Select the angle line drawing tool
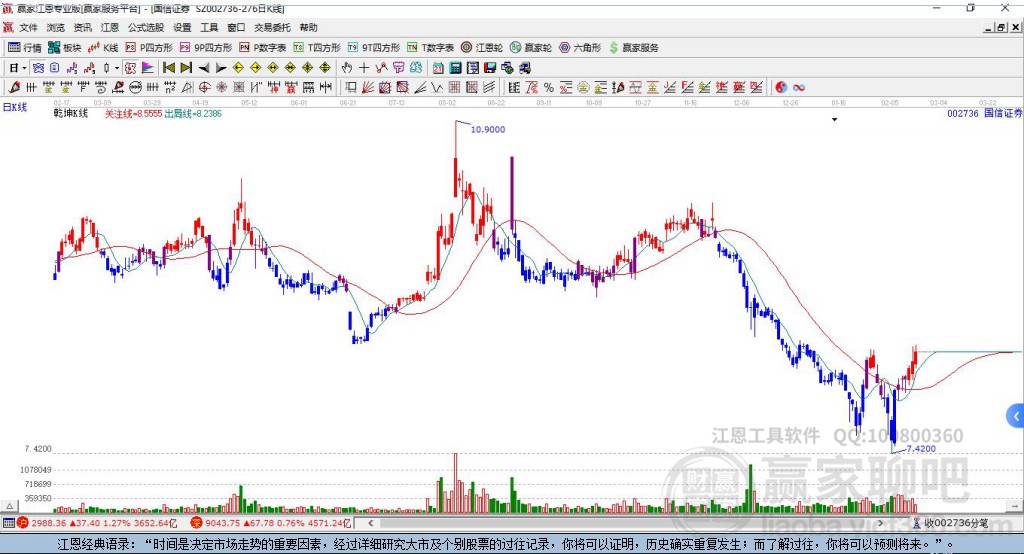This screenshot has height=554, width=1024. point(420,87)
